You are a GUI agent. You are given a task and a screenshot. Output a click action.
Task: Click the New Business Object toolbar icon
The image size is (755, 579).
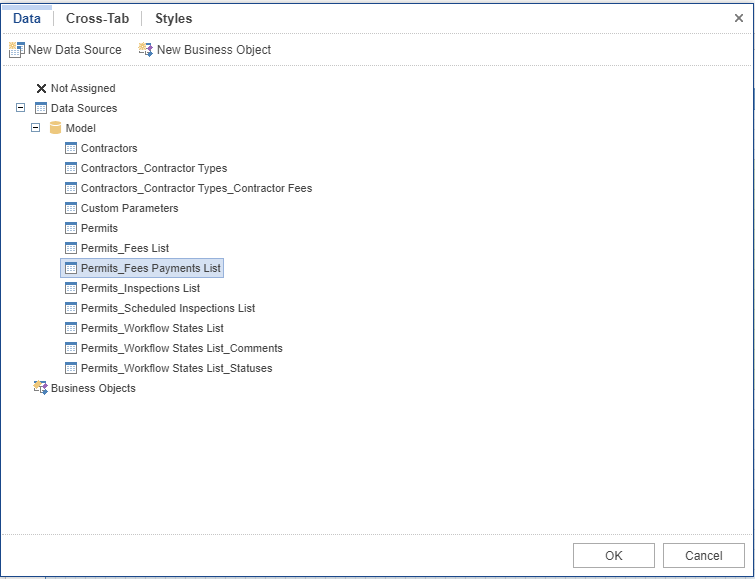[145, 49]
